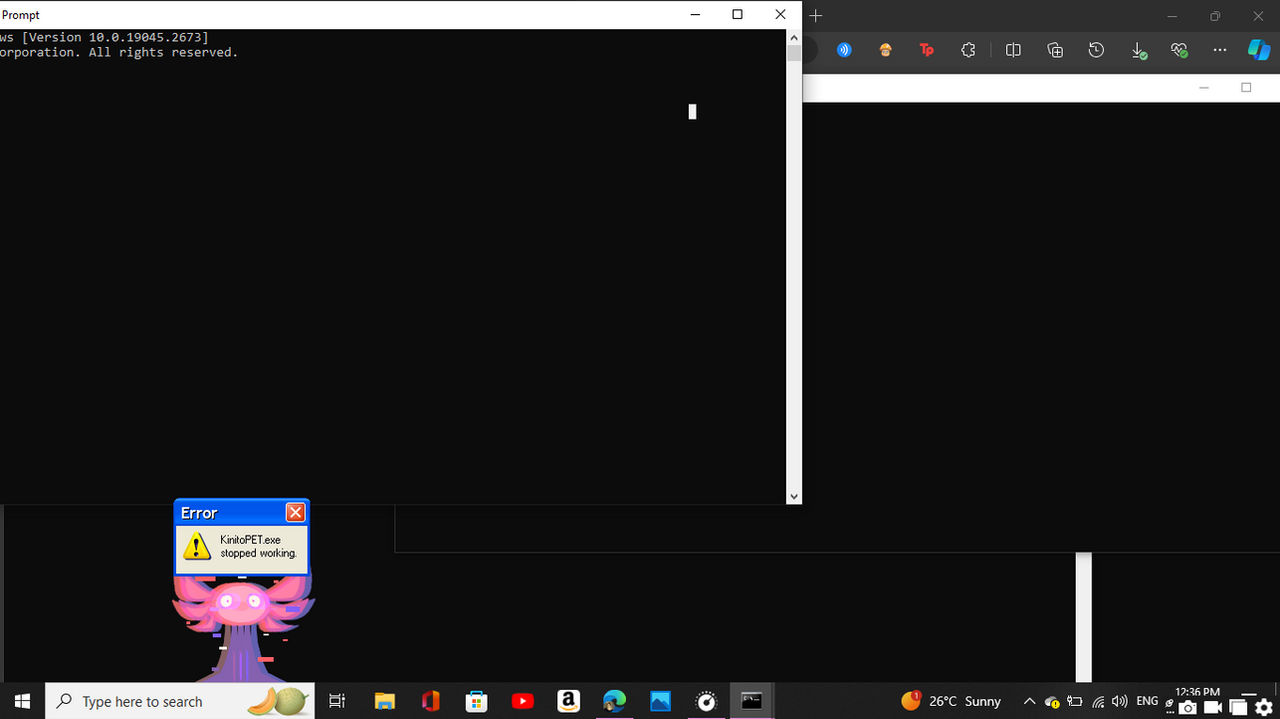
Task: Open overlay settings gear icon
Action: pyautogui.click(x=1264, y=708)
